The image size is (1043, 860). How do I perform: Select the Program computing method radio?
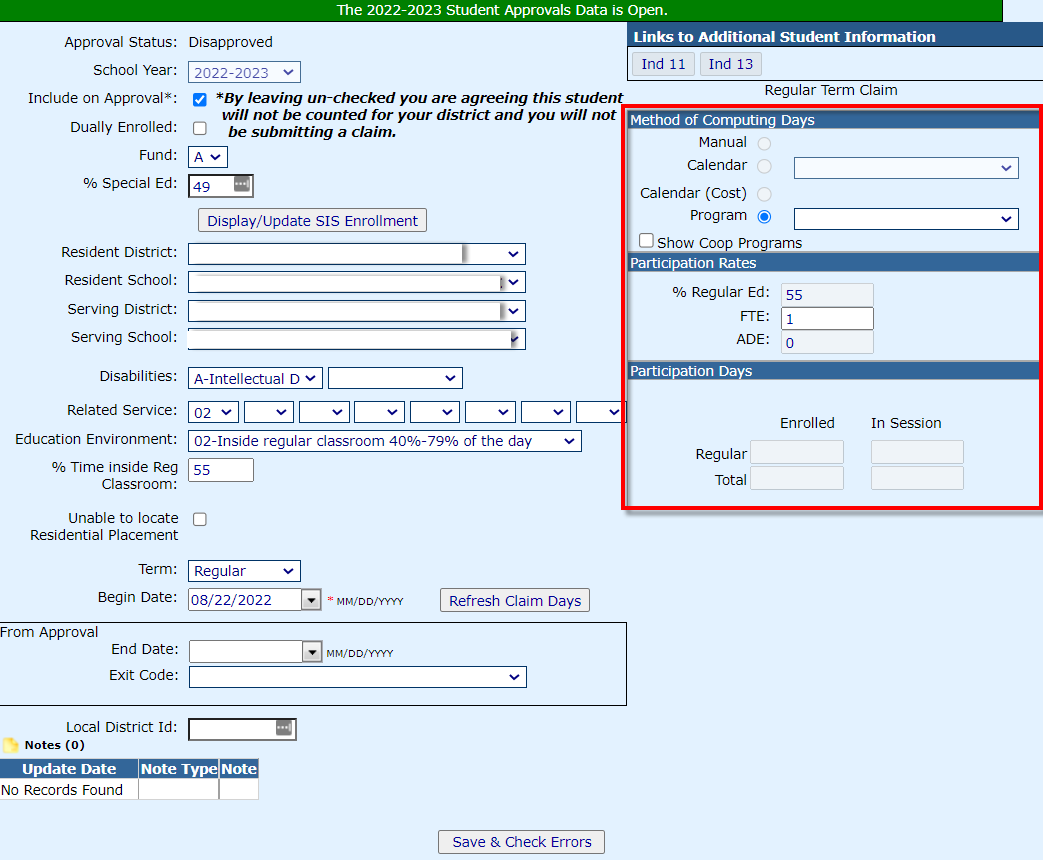point(764,217)
